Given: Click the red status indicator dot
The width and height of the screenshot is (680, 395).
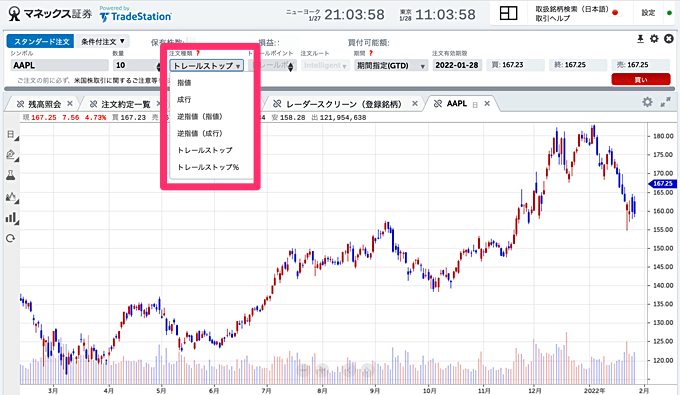Looking at the screenshot, I should coord(615,13).
